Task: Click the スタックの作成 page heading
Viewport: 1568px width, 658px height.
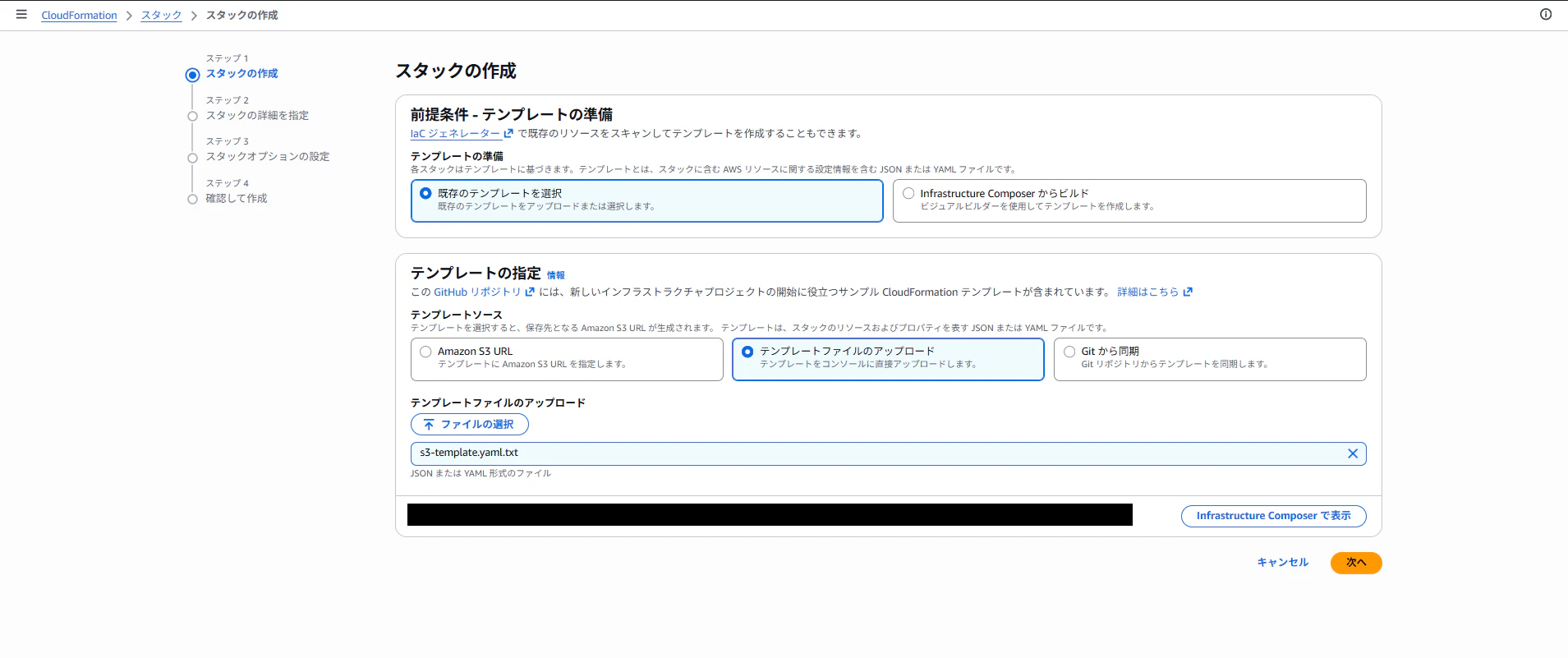Action: 456,71
